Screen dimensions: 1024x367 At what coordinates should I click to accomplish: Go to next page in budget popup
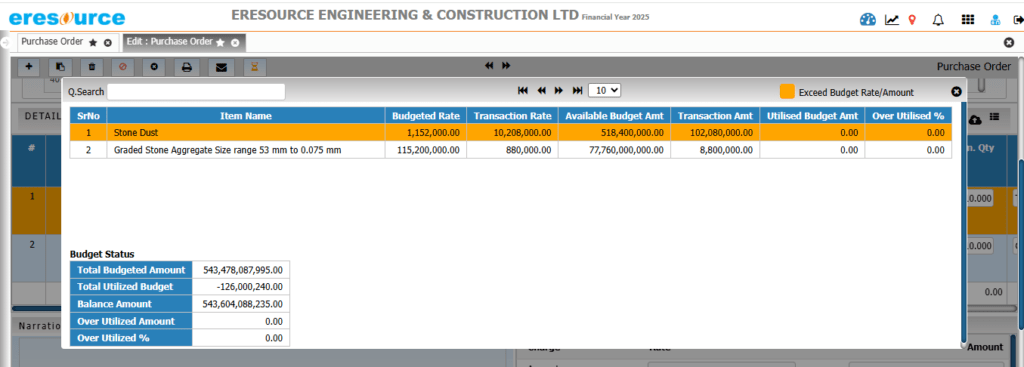[559, 90]
